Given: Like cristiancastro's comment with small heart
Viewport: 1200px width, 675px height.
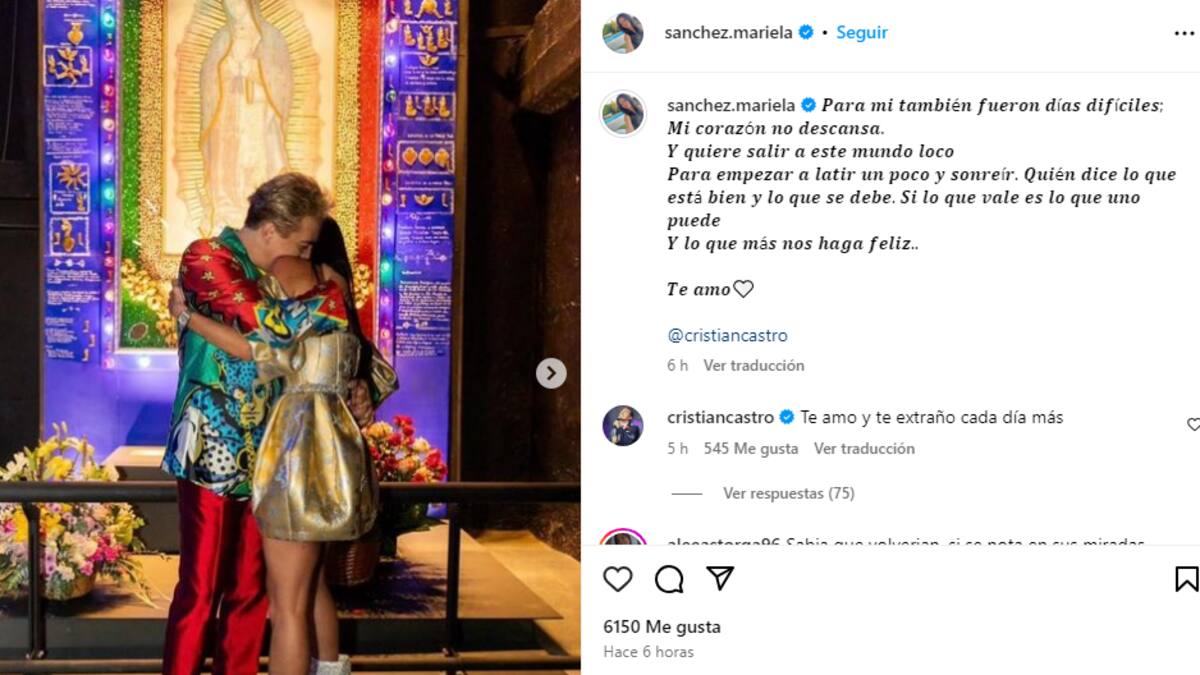Looking at the screenshot, I should [x=1193, y=424].
